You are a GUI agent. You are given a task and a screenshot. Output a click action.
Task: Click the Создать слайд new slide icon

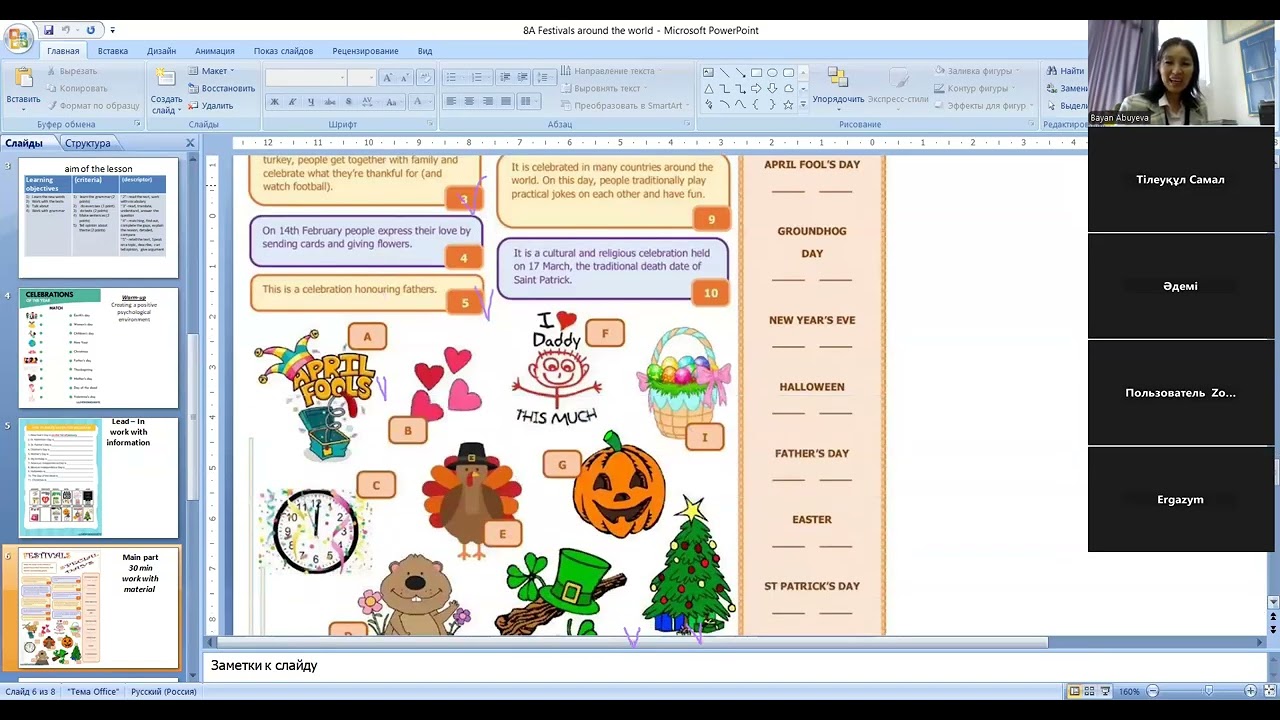pyautogui.click(x=164, y=77)
